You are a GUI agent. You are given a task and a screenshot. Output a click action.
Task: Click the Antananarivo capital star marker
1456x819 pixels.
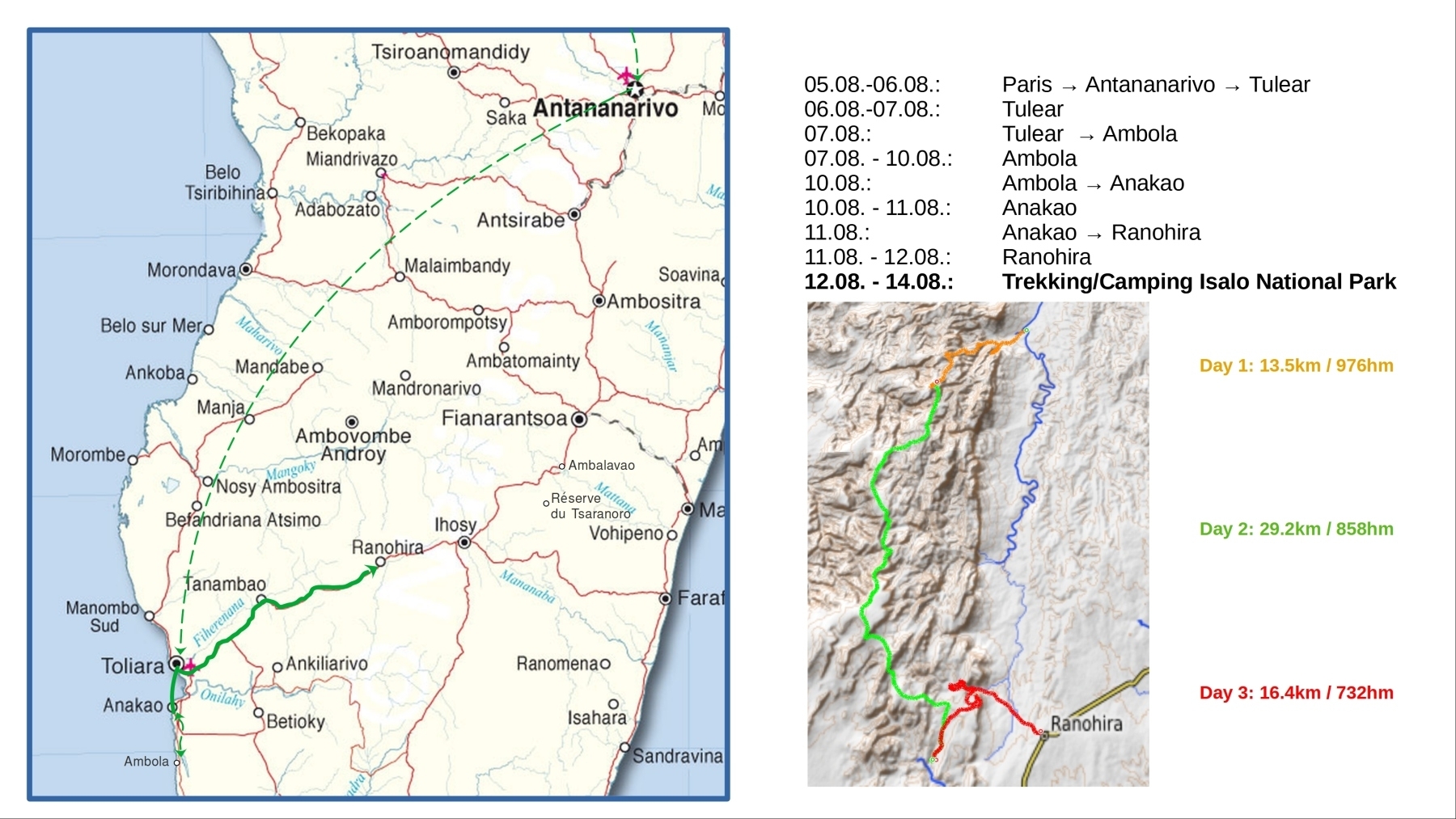(636, 88)
